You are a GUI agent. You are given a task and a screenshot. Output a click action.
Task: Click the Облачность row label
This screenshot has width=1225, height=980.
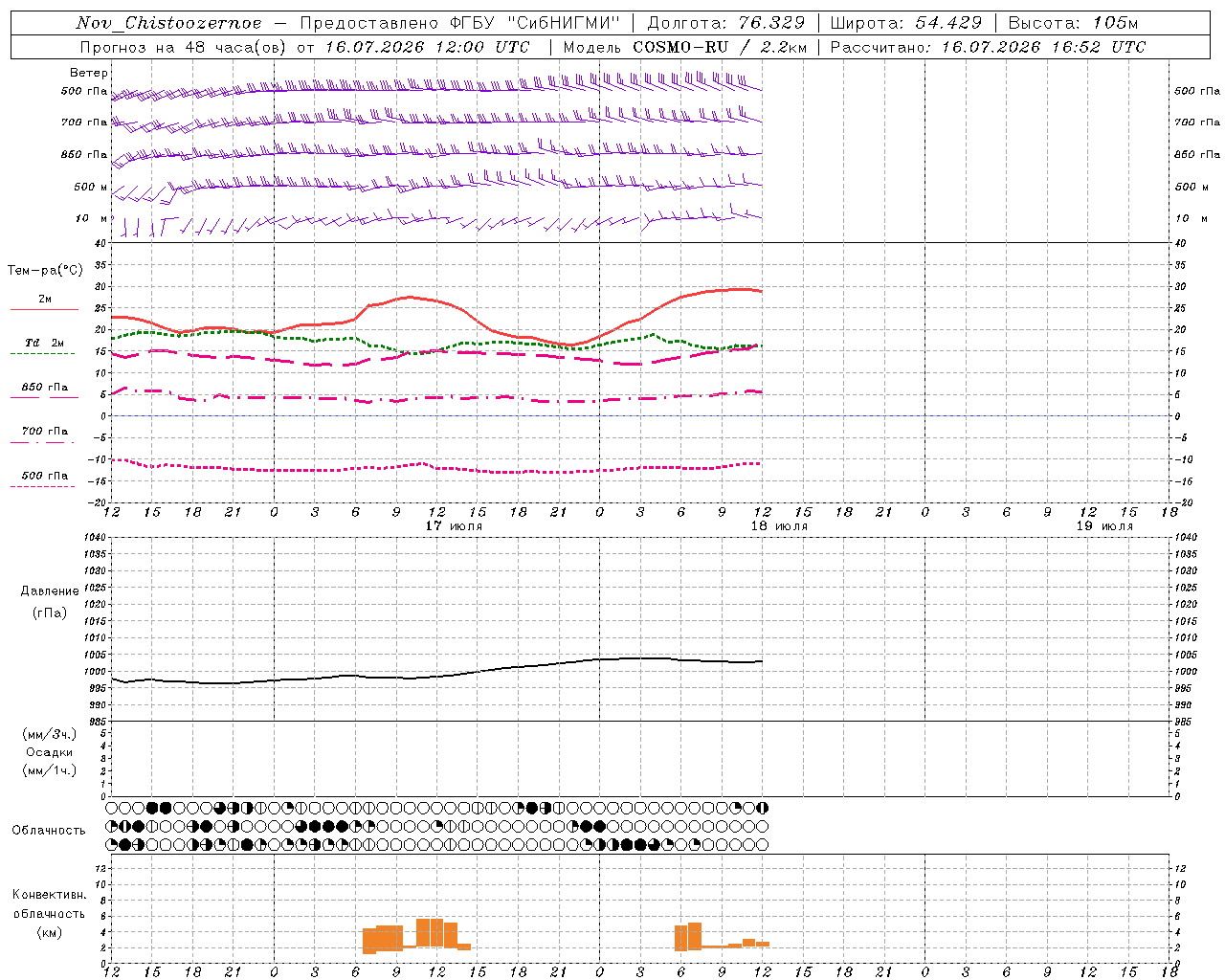coord(49,830)
